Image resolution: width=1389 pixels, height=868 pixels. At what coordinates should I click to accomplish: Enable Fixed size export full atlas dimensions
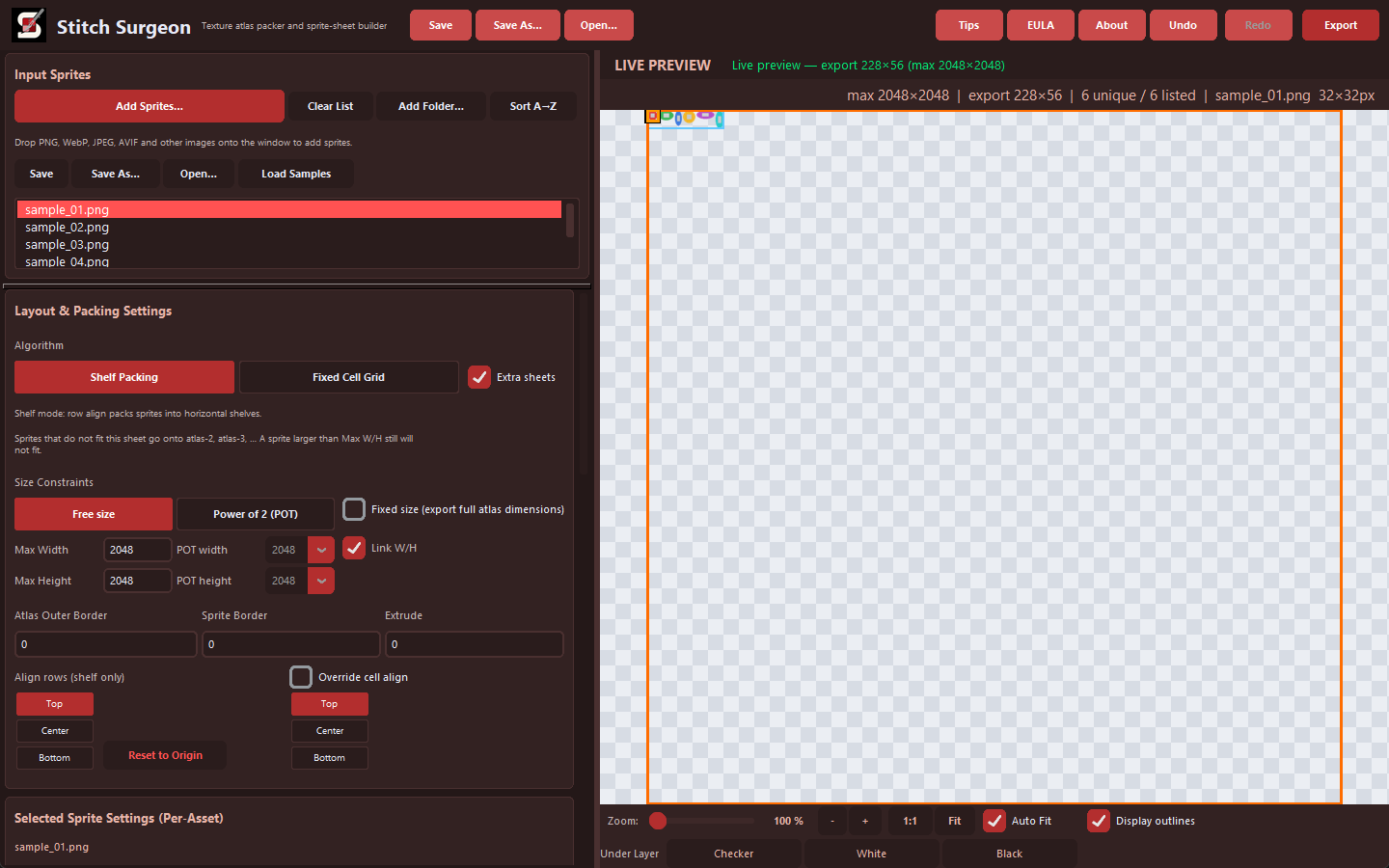point(354,509)
